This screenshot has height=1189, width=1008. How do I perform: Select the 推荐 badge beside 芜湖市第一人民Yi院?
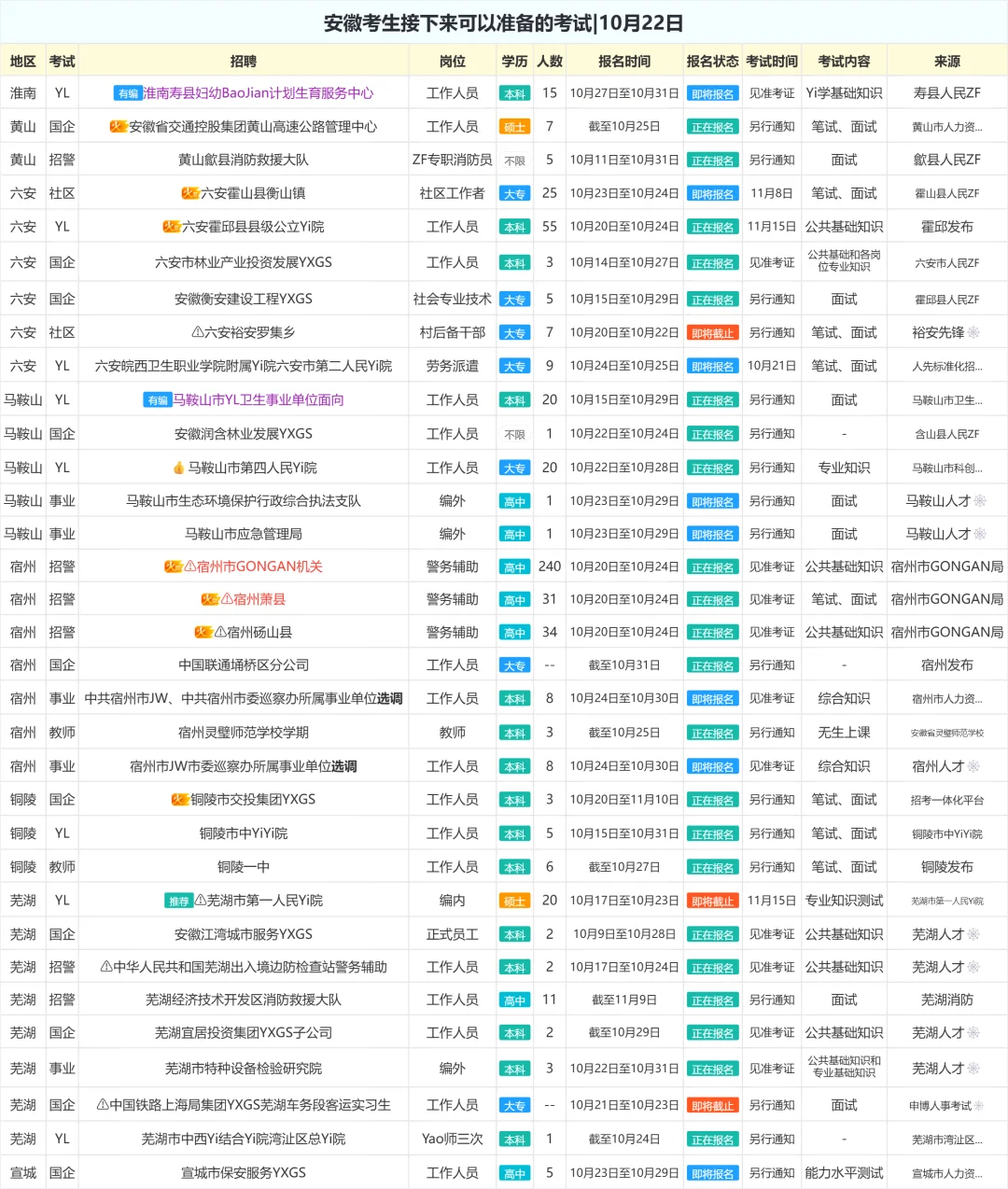(x=179, y=900)
